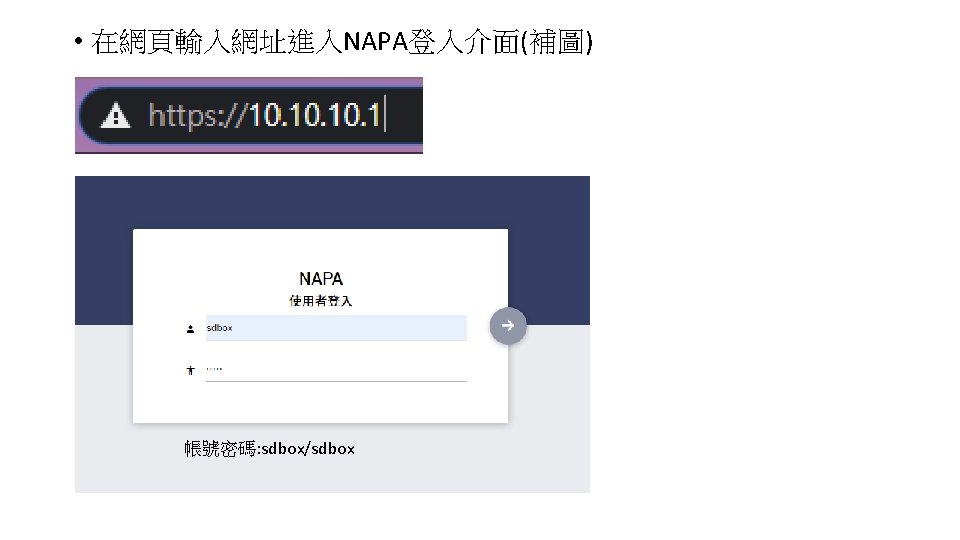Click the user person icon beside sdbox
The width and height of the screenshot is (960, 540).
pos(190,329)
